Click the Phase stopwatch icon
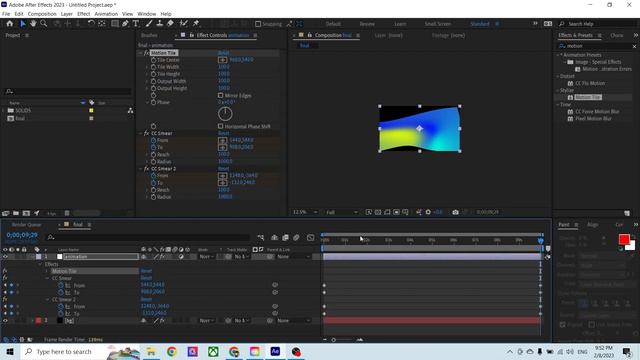 point(153,102)
